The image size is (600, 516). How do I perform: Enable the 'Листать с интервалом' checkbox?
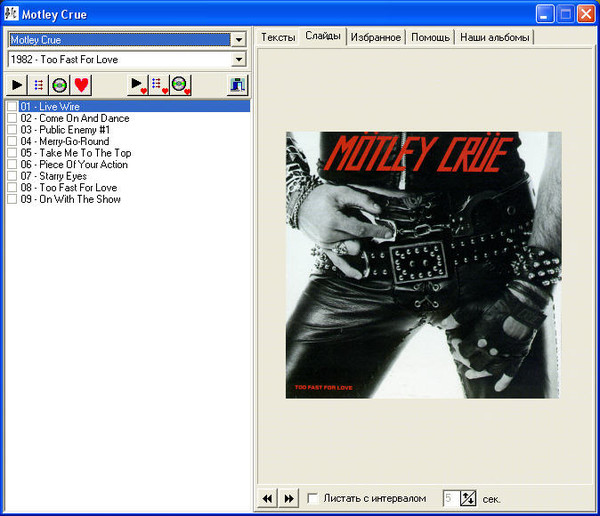pos(313,498)
